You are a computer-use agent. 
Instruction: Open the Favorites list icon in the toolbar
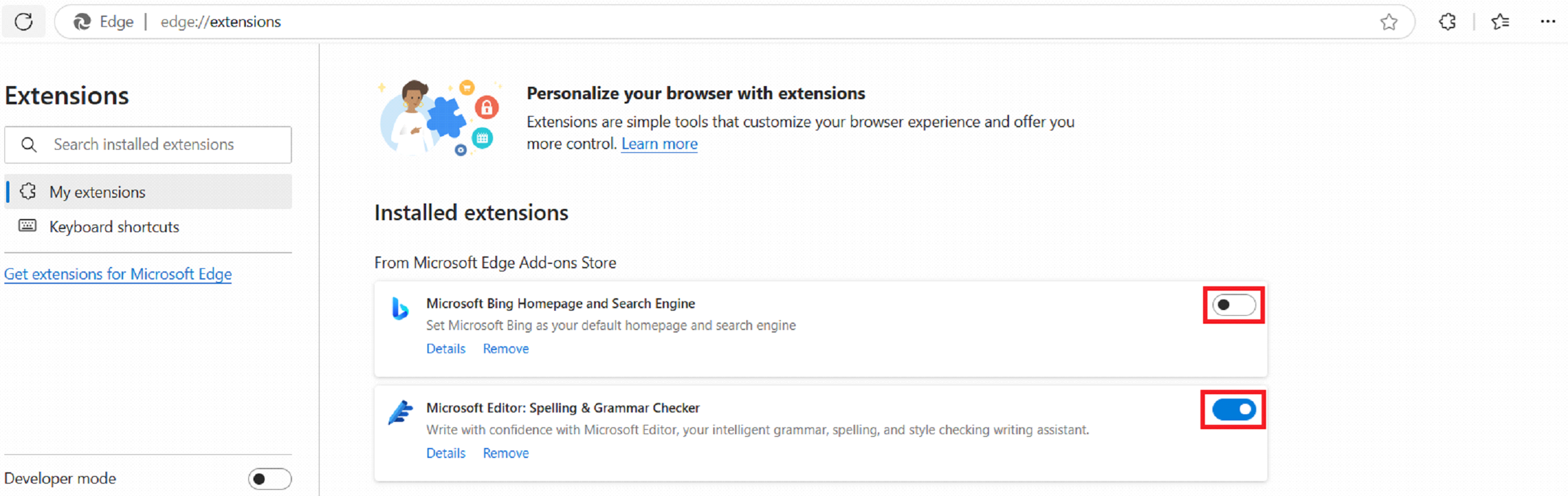(x=1500, y=22)
